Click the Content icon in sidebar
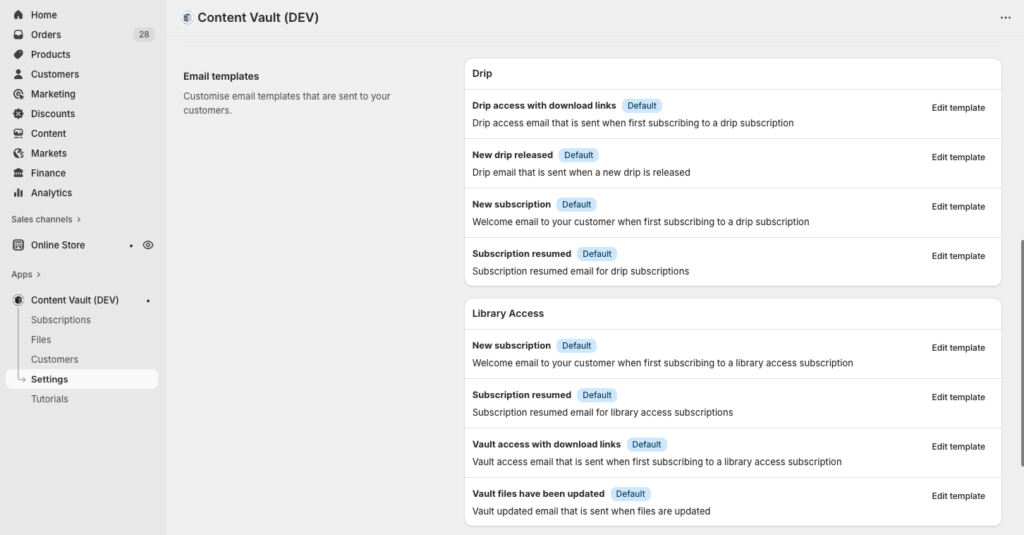Image resolution: width=1024 pixels, height=535 pixels. pyautogui.click(x=18, y=133)
